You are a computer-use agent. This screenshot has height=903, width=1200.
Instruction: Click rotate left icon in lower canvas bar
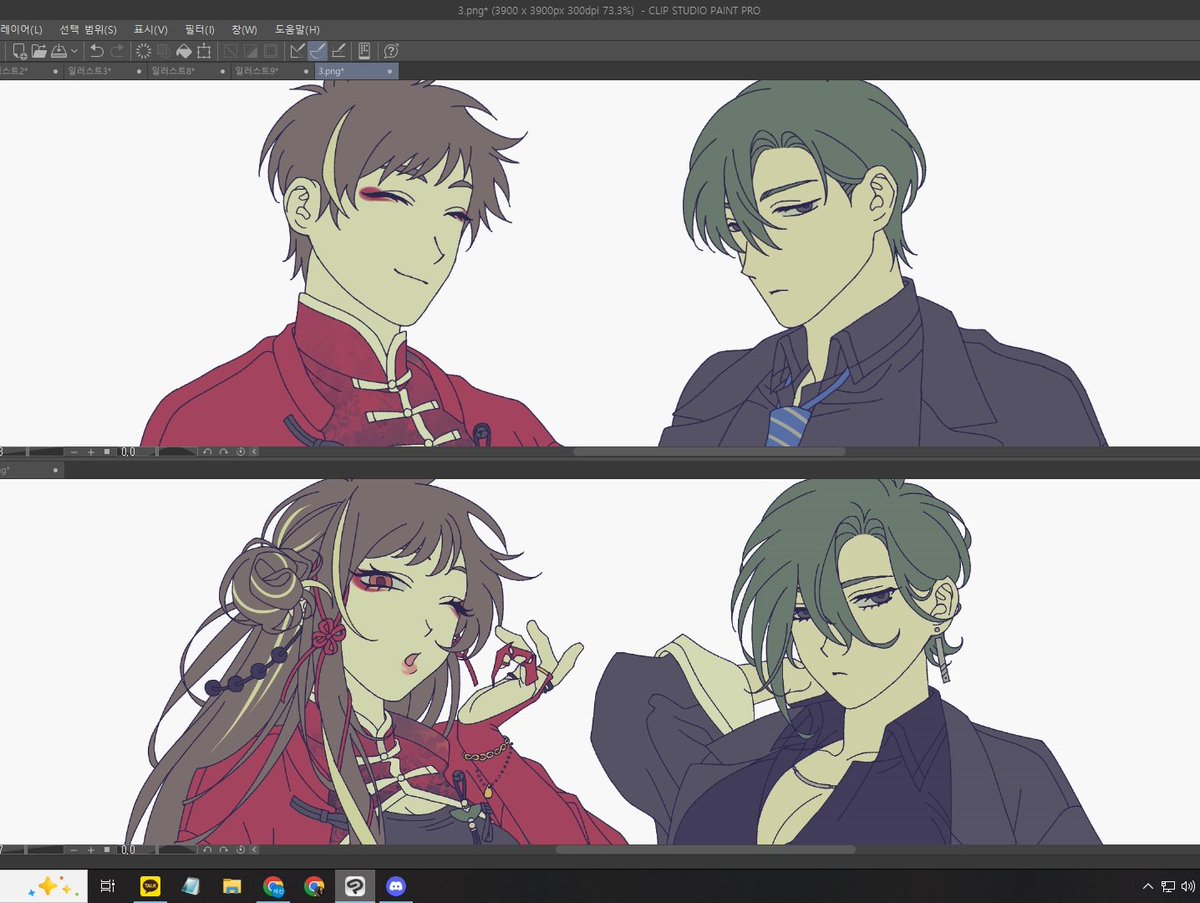(x=207, y=850)
